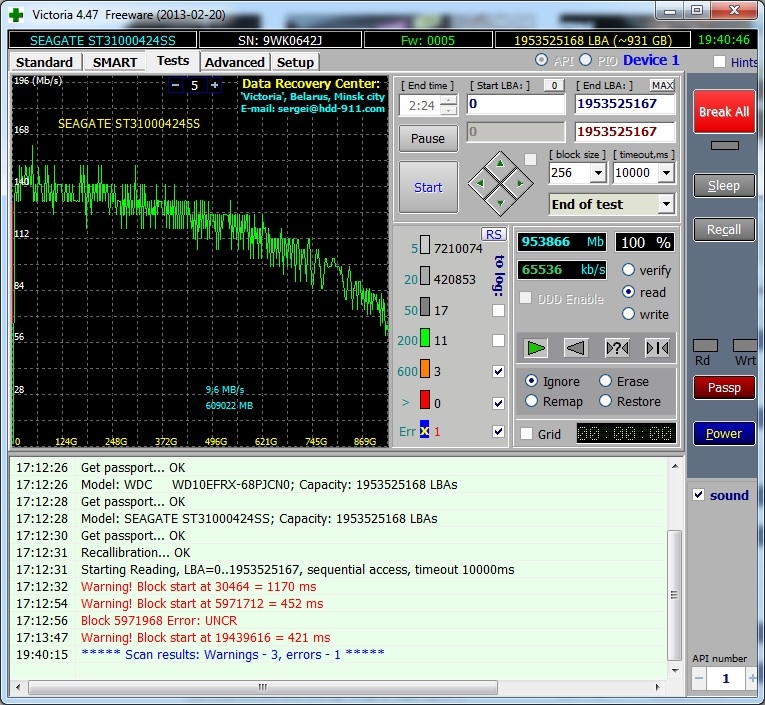
Task: Toggle log checkbox for 50 ms blocks
Action: pyautogui.click(x=498, y=310)
